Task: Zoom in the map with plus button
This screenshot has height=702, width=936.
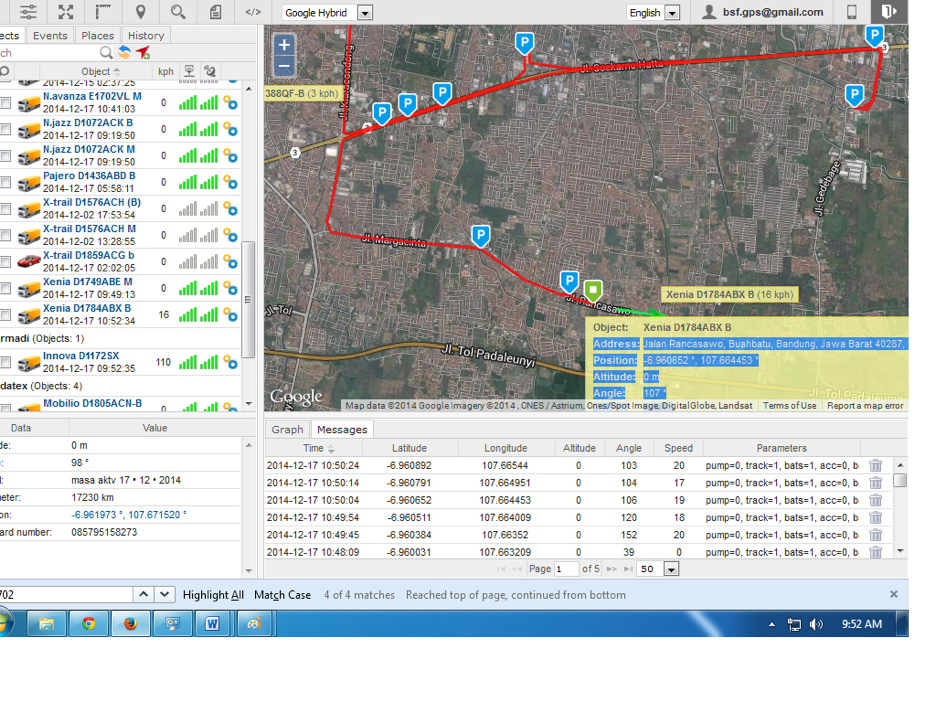Action: (284, 45)
